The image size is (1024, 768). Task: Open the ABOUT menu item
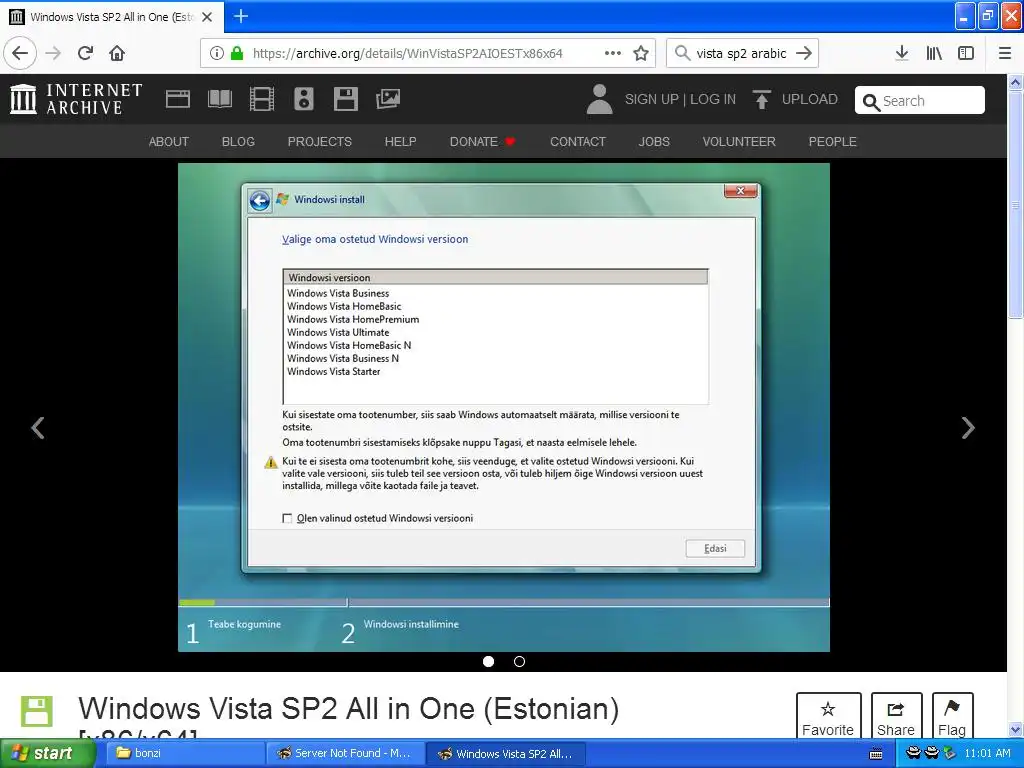(x=168, y=142)
